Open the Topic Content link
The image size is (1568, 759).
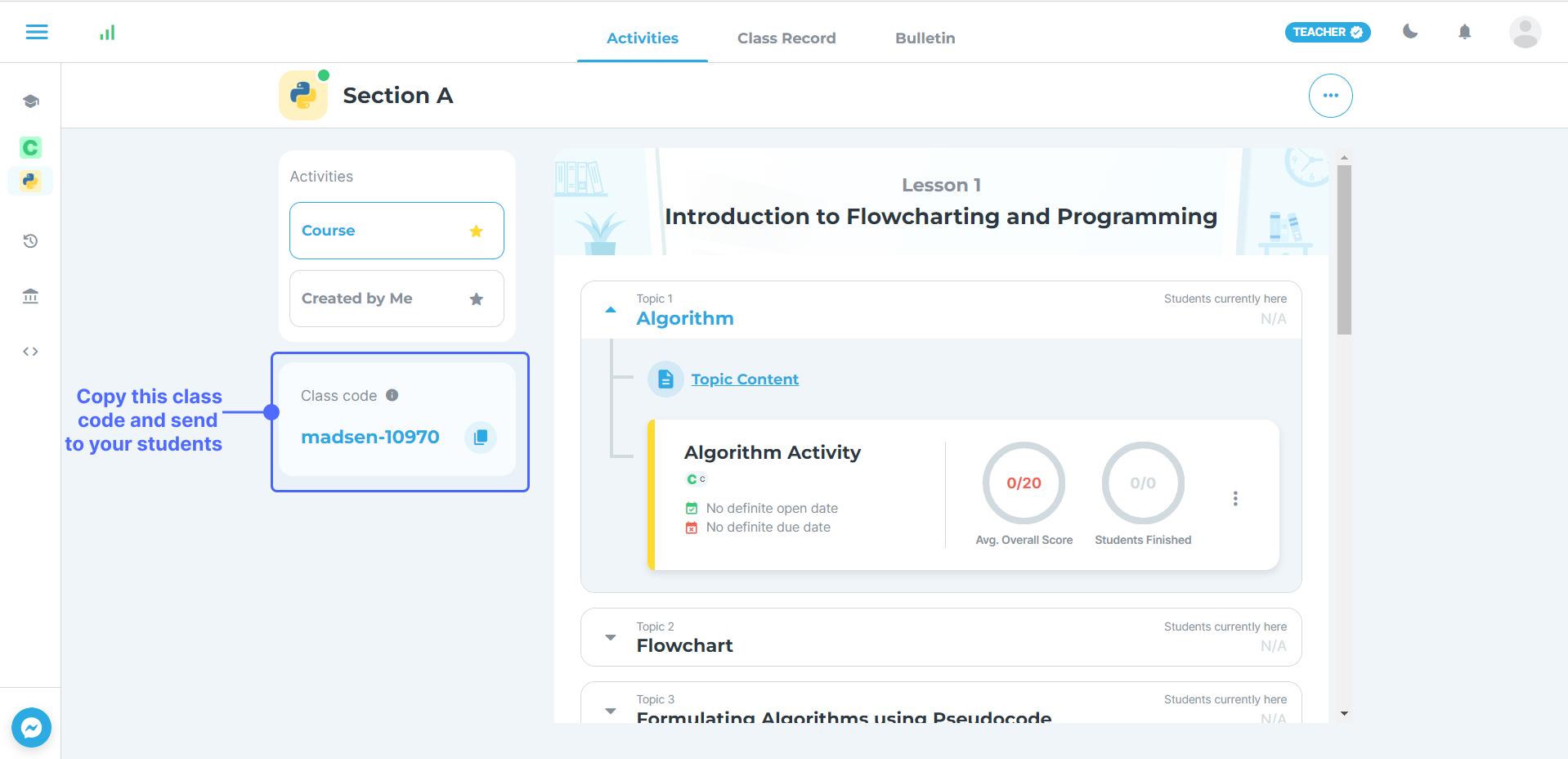click(x=745, y=379)
